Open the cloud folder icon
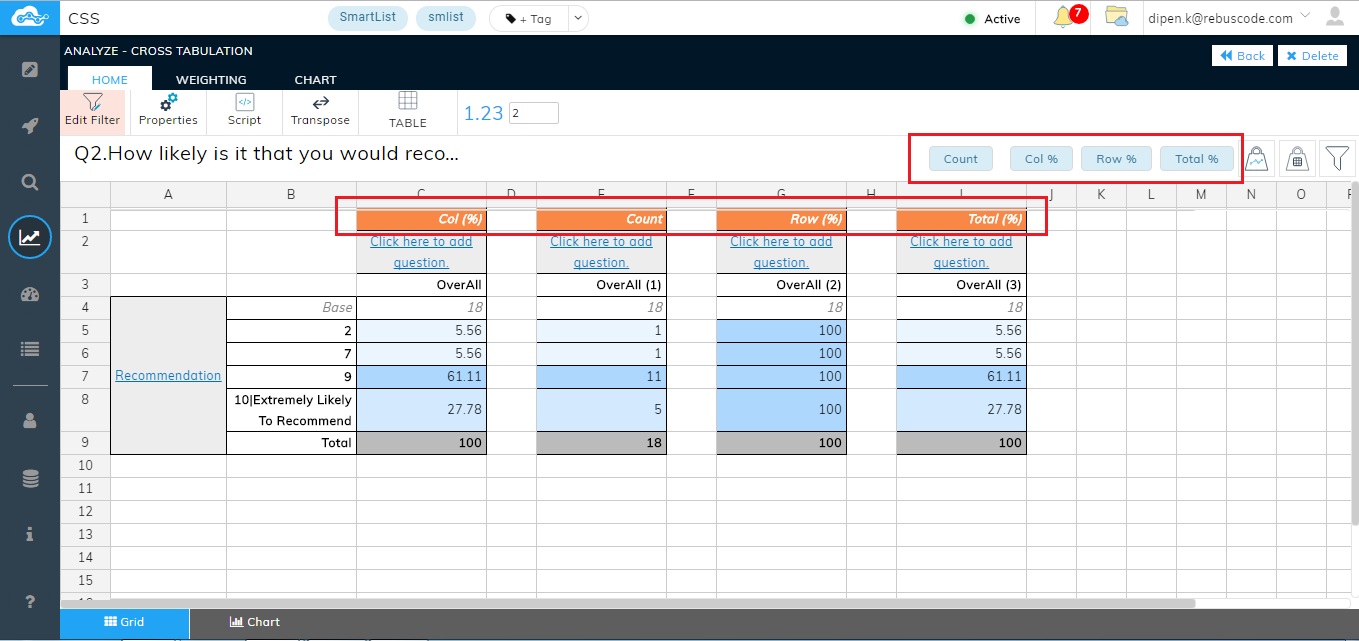 click(x=1116, y=17)
